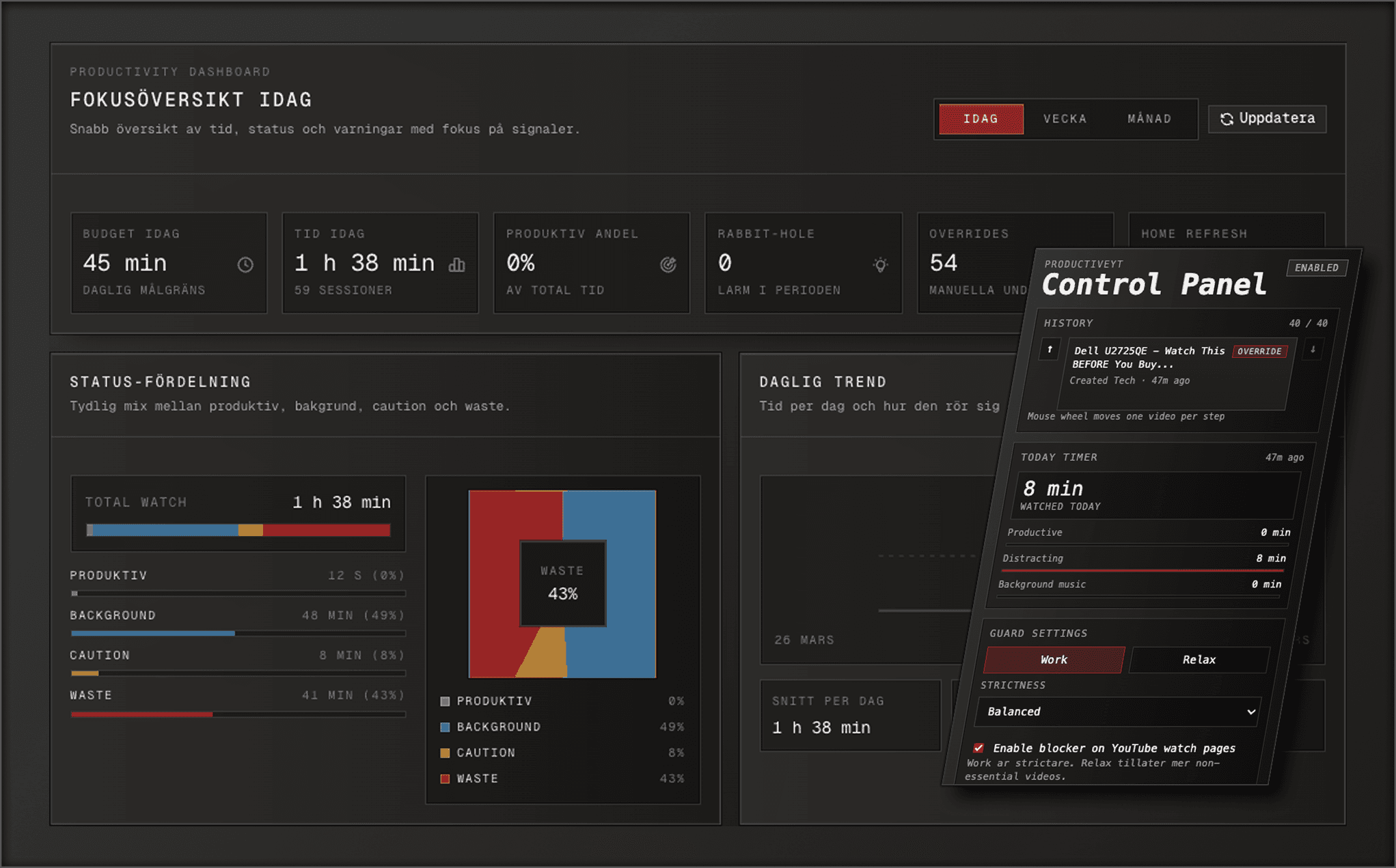Click the bar chart icon in Tid Idag card

[x=456, y=264]
